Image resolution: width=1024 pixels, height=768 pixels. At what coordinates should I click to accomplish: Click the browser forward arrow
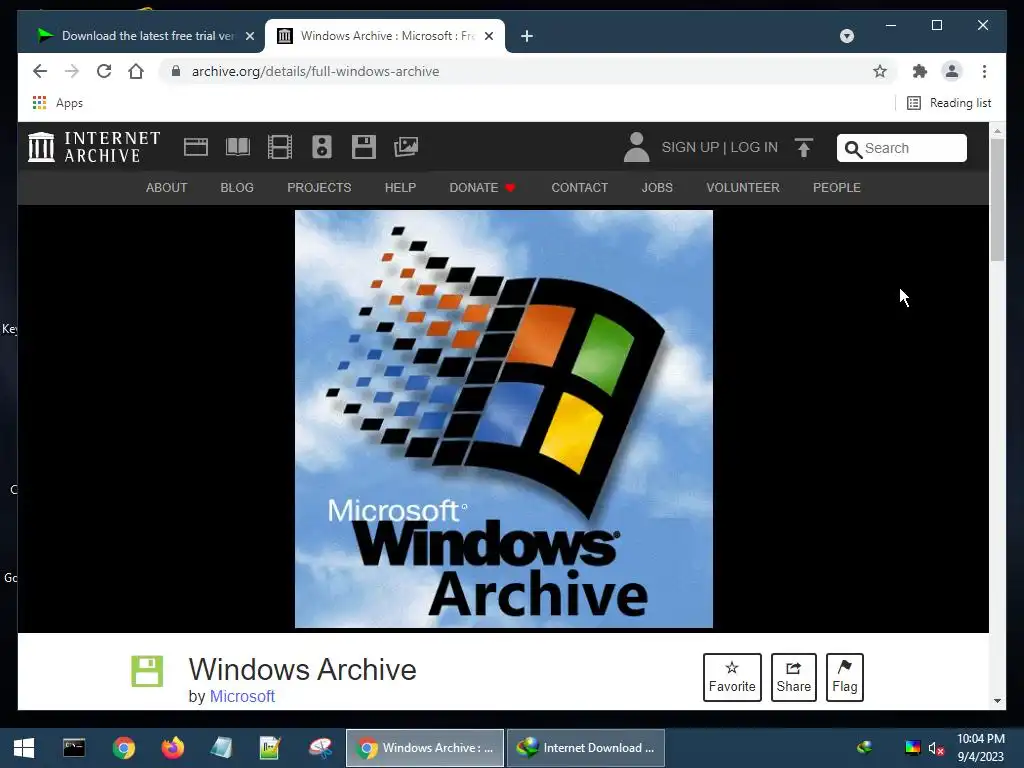click(x=72, y=71)
